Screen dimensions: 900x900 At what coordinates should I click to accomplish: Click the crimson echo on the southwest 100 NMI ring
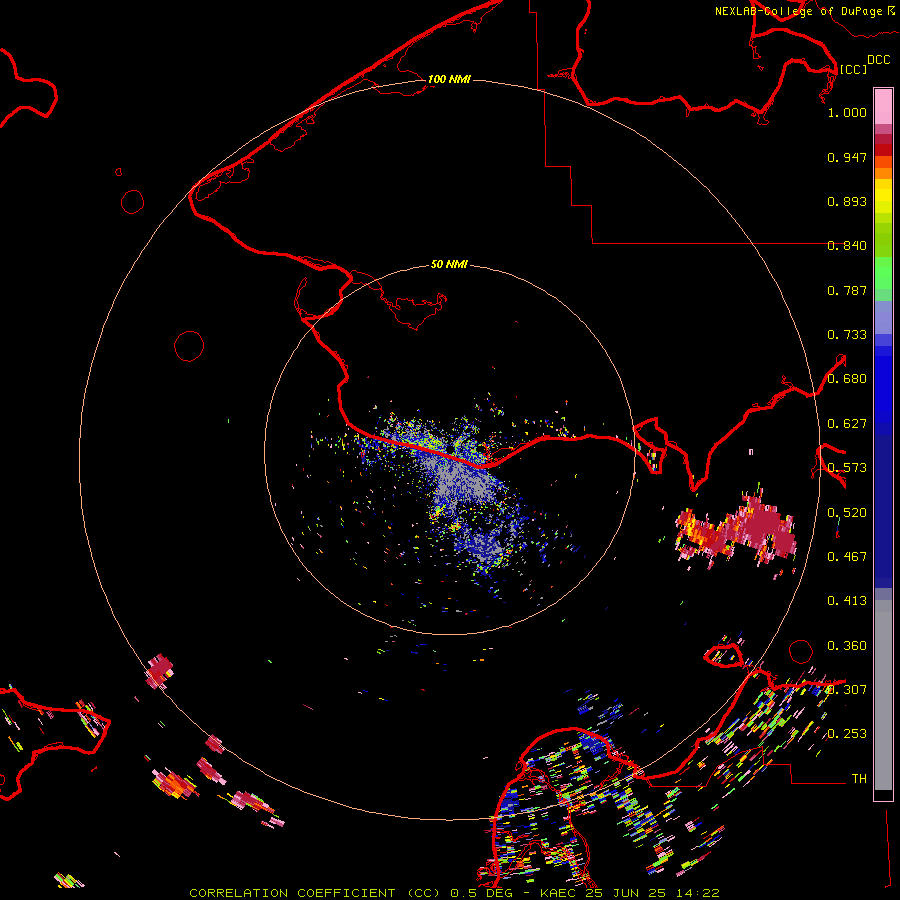[159, 671]
